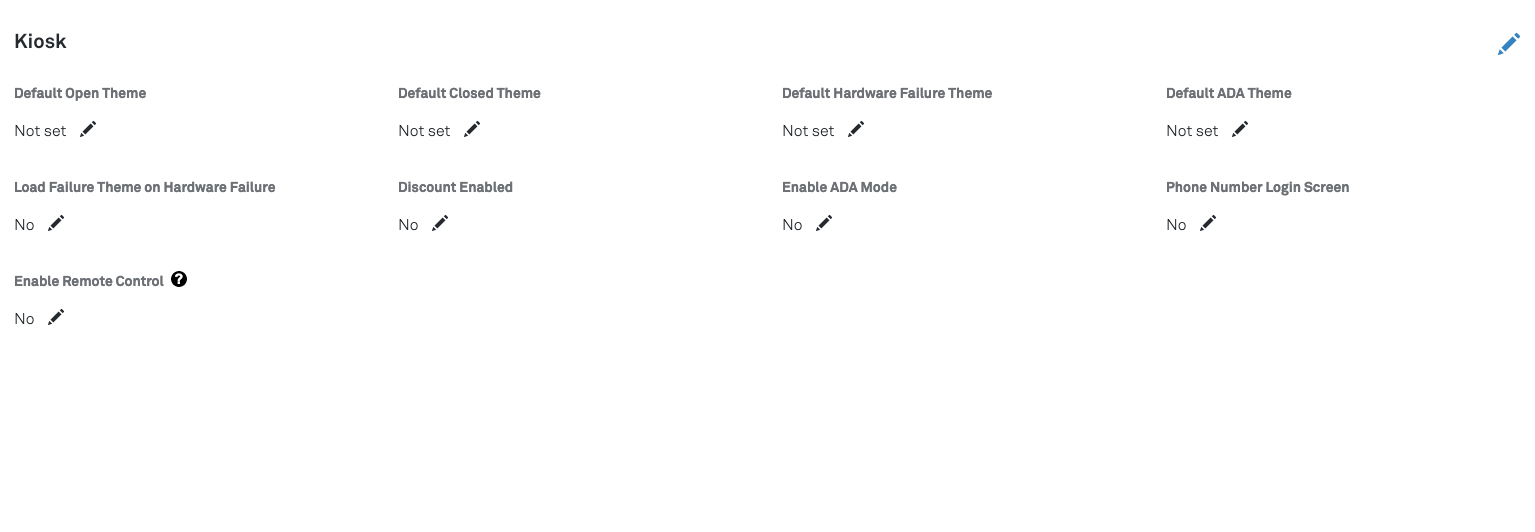
Task: Click "Not set" value under Default ADA Theme
Action: pos(1192,131)
